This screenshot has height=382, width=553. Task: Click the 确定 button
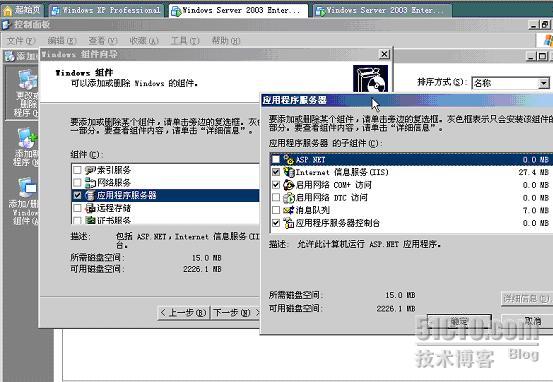coord(459,321)
